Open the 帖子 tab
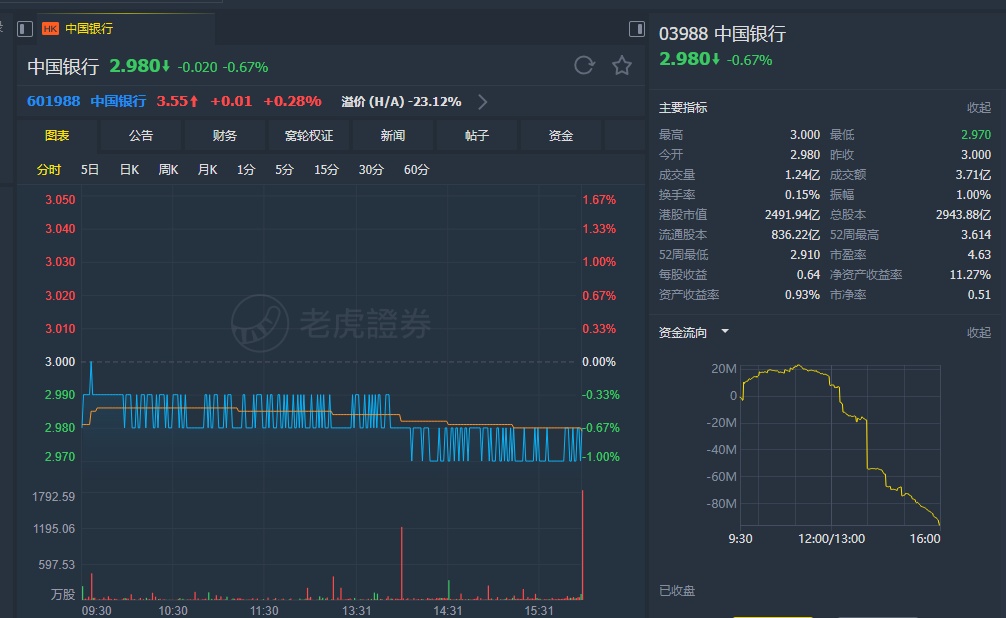 pyautogui.click(x=477, y=135)
